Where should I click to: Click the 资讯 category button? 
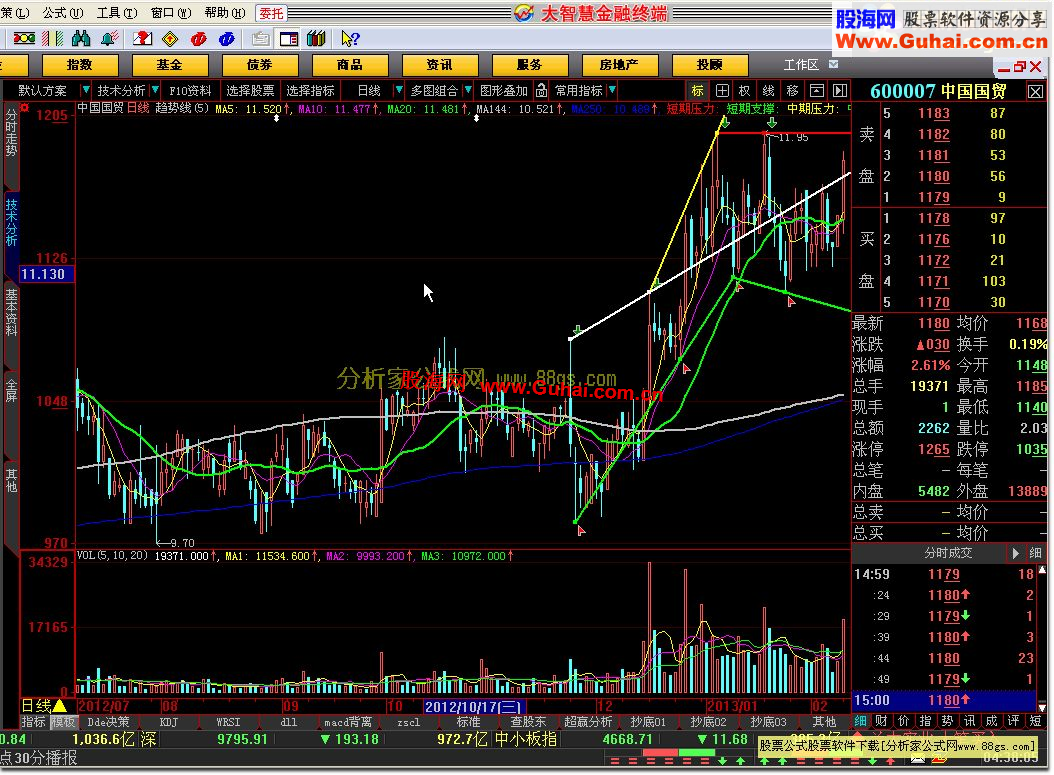coord(440,65)
